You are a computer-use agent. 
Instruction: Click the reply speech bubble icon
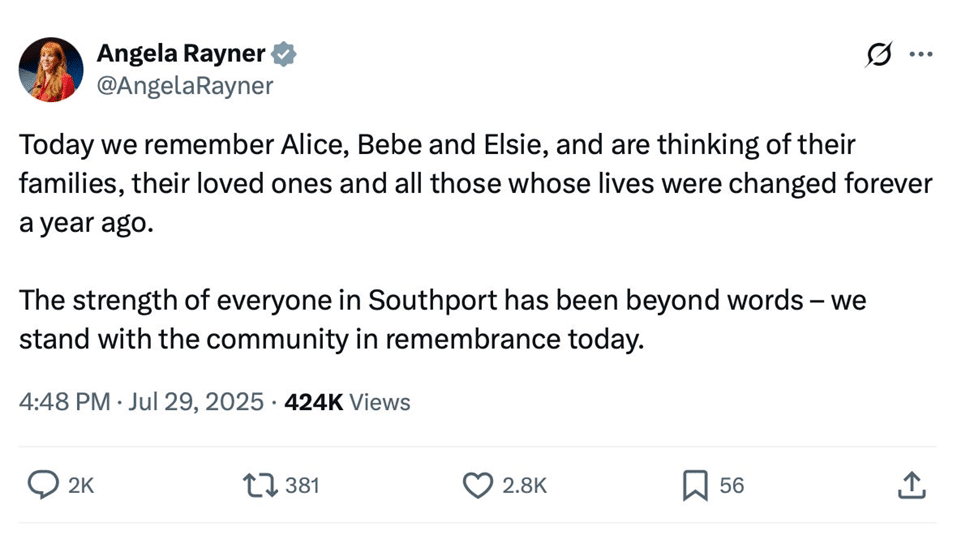(x=43, y=485)
